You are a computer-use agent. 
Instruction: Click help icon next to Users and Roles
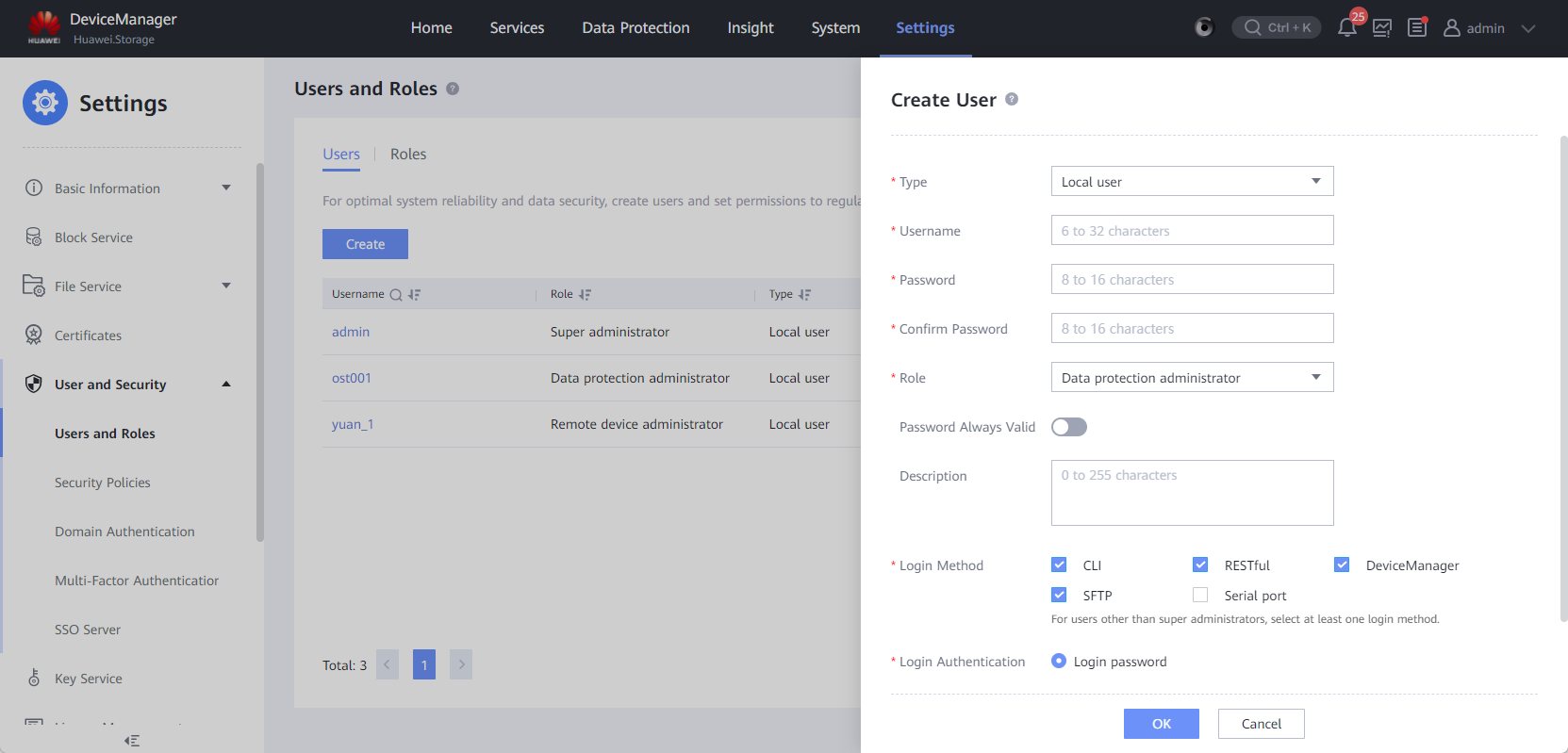pos(453,89)
